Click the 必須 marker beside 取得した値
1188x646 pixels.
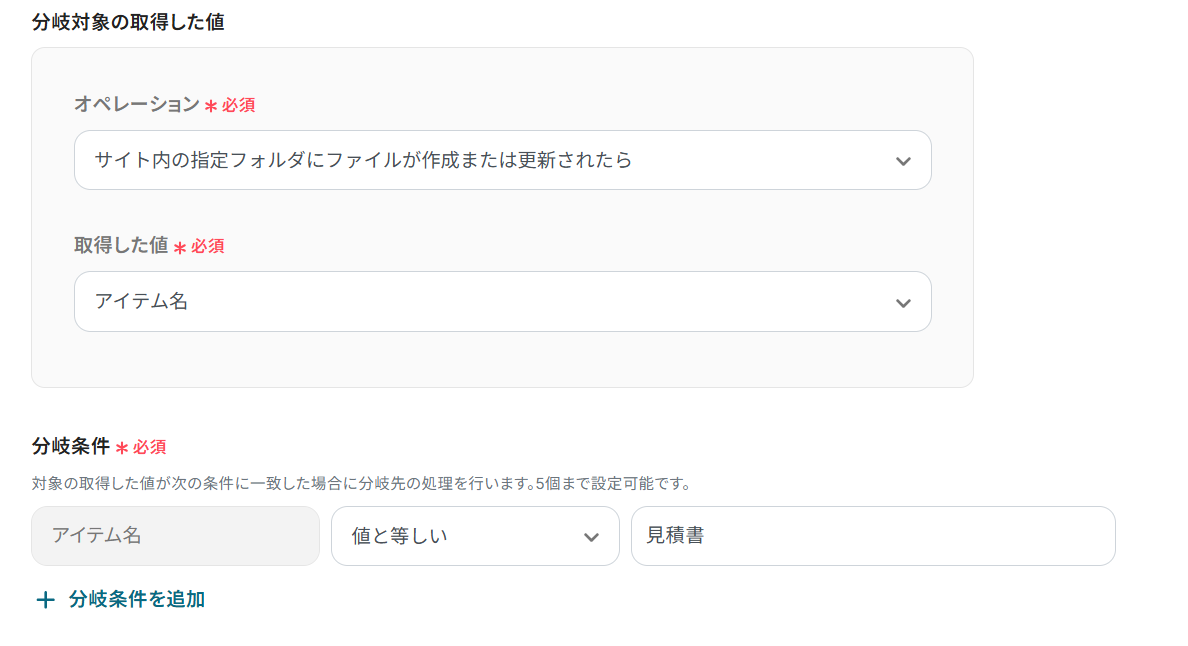pyautogui.click(x=205, y=246)
